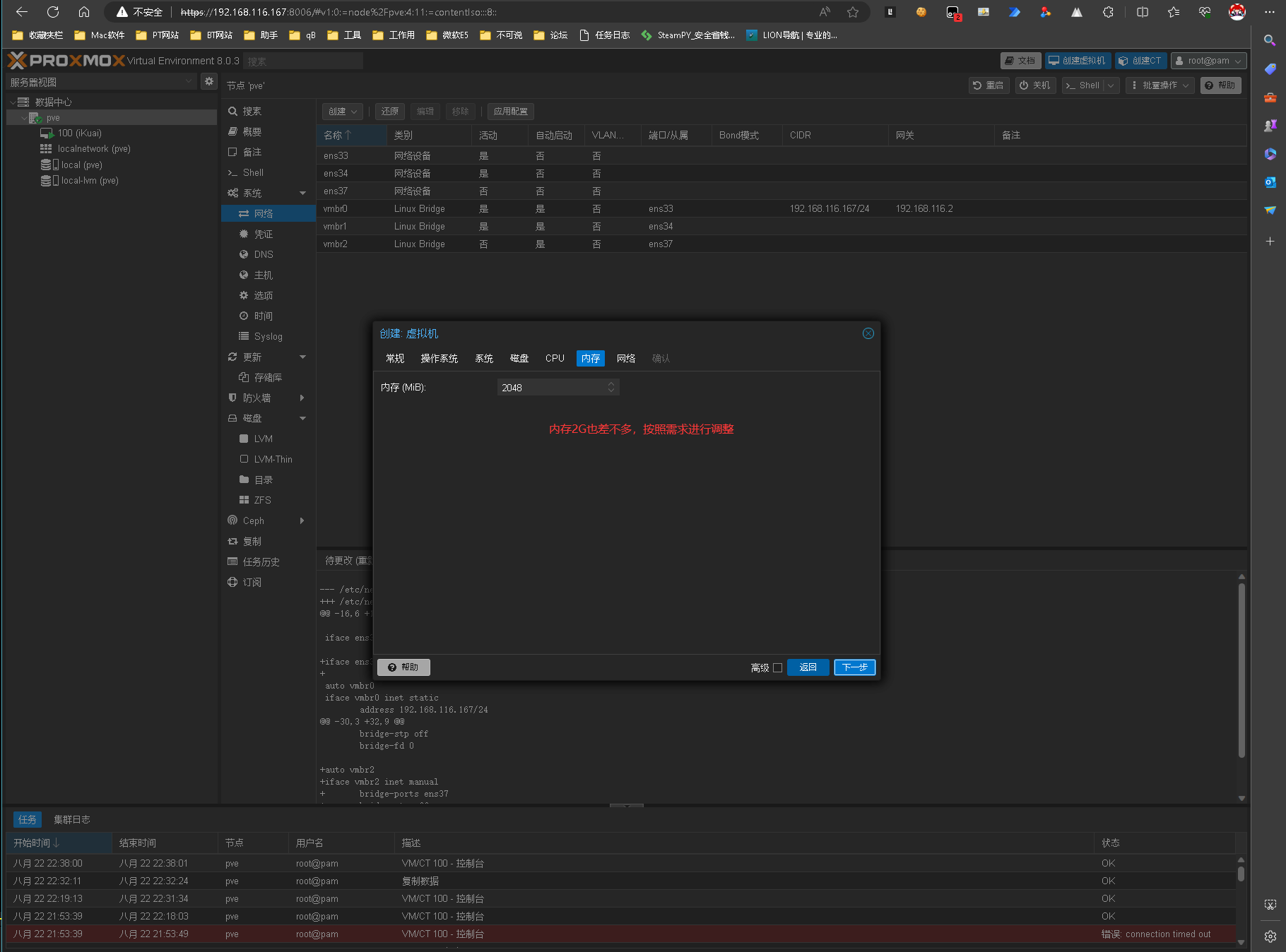Click the 内存 (MiB) value field

(x=551, y=388)
